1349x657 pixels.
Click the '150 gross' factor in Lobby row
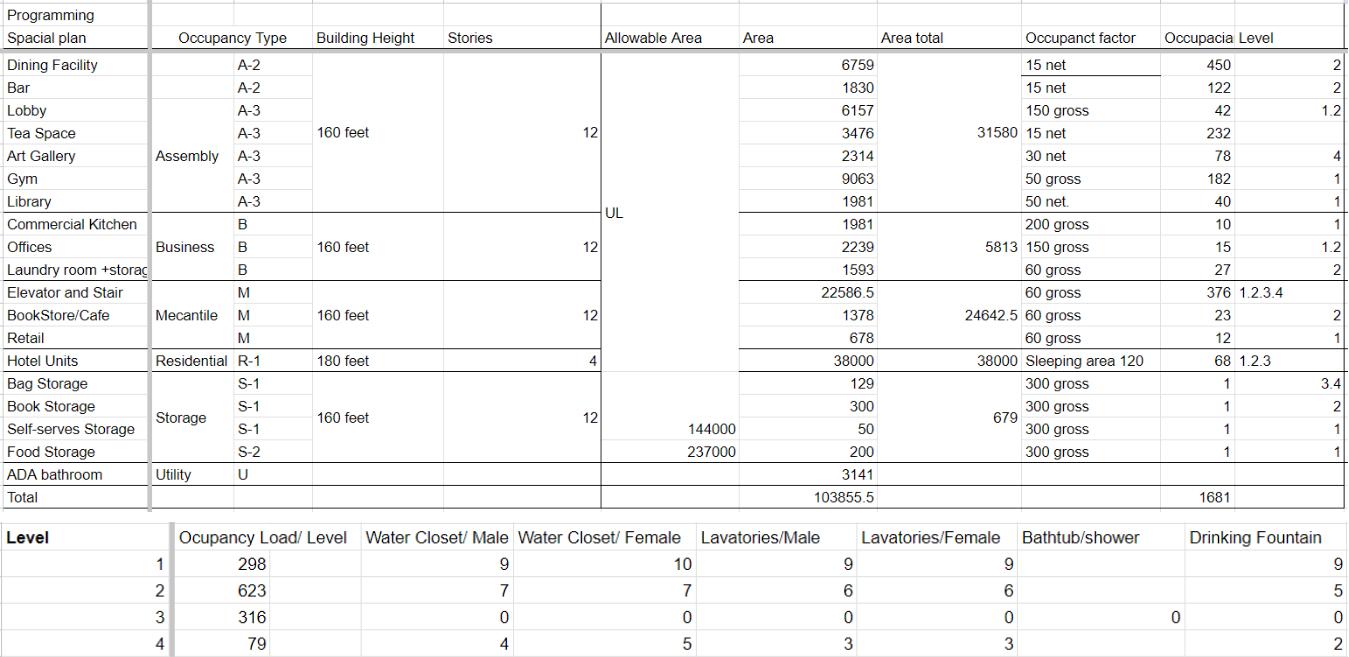pyautogui.click(x=1091, y=111)
